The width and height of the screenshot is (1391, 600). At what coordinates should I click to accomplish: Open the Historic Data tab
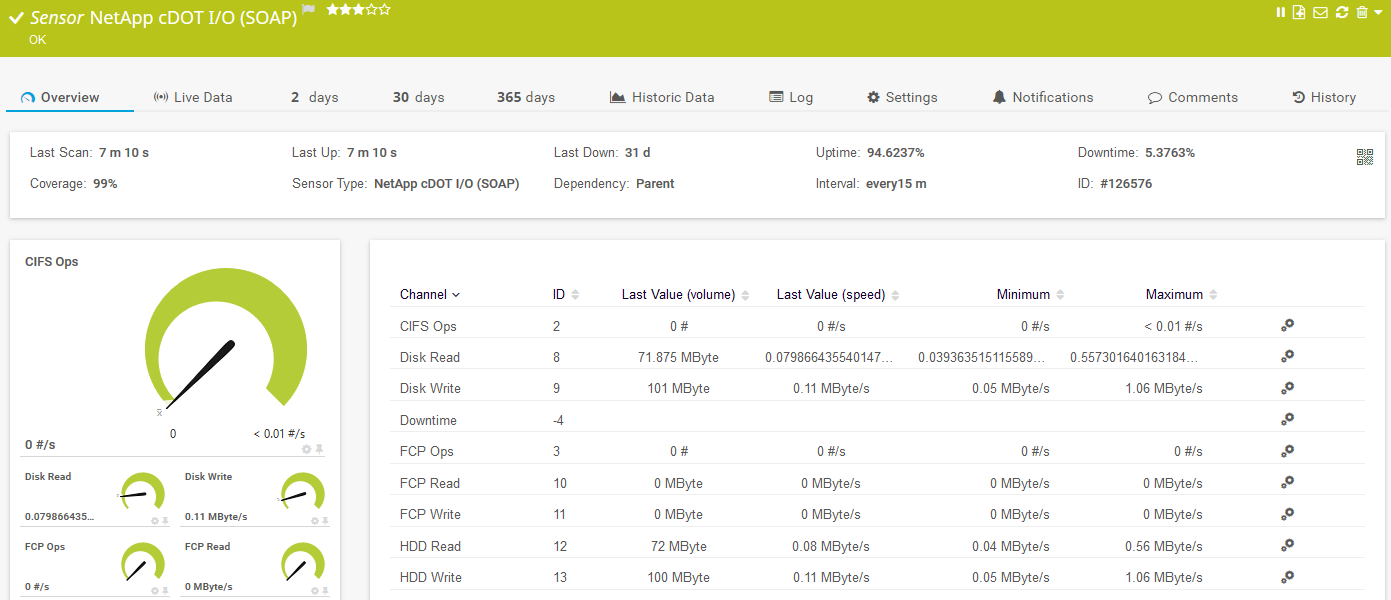662,97
